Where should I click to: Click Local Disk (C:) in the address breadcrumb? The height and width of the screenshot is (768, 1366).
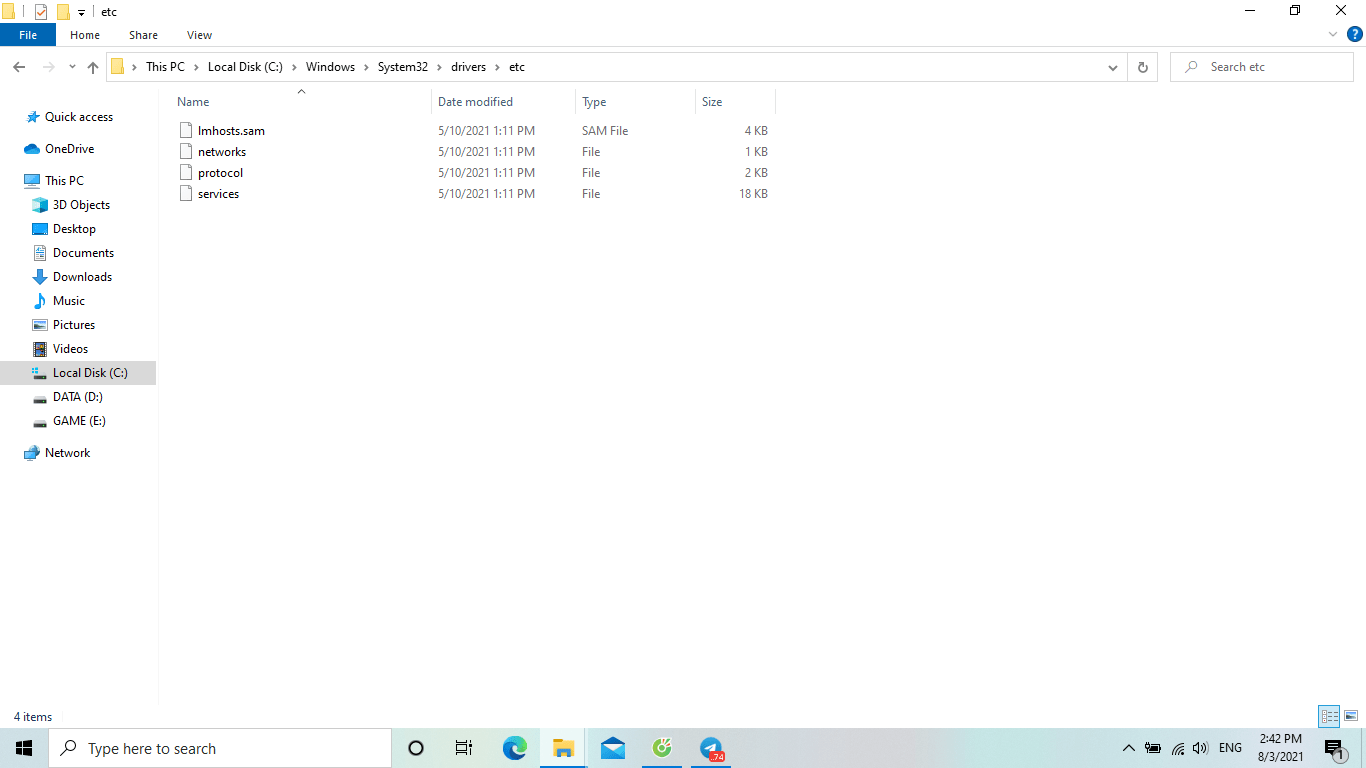pos(245,67)
